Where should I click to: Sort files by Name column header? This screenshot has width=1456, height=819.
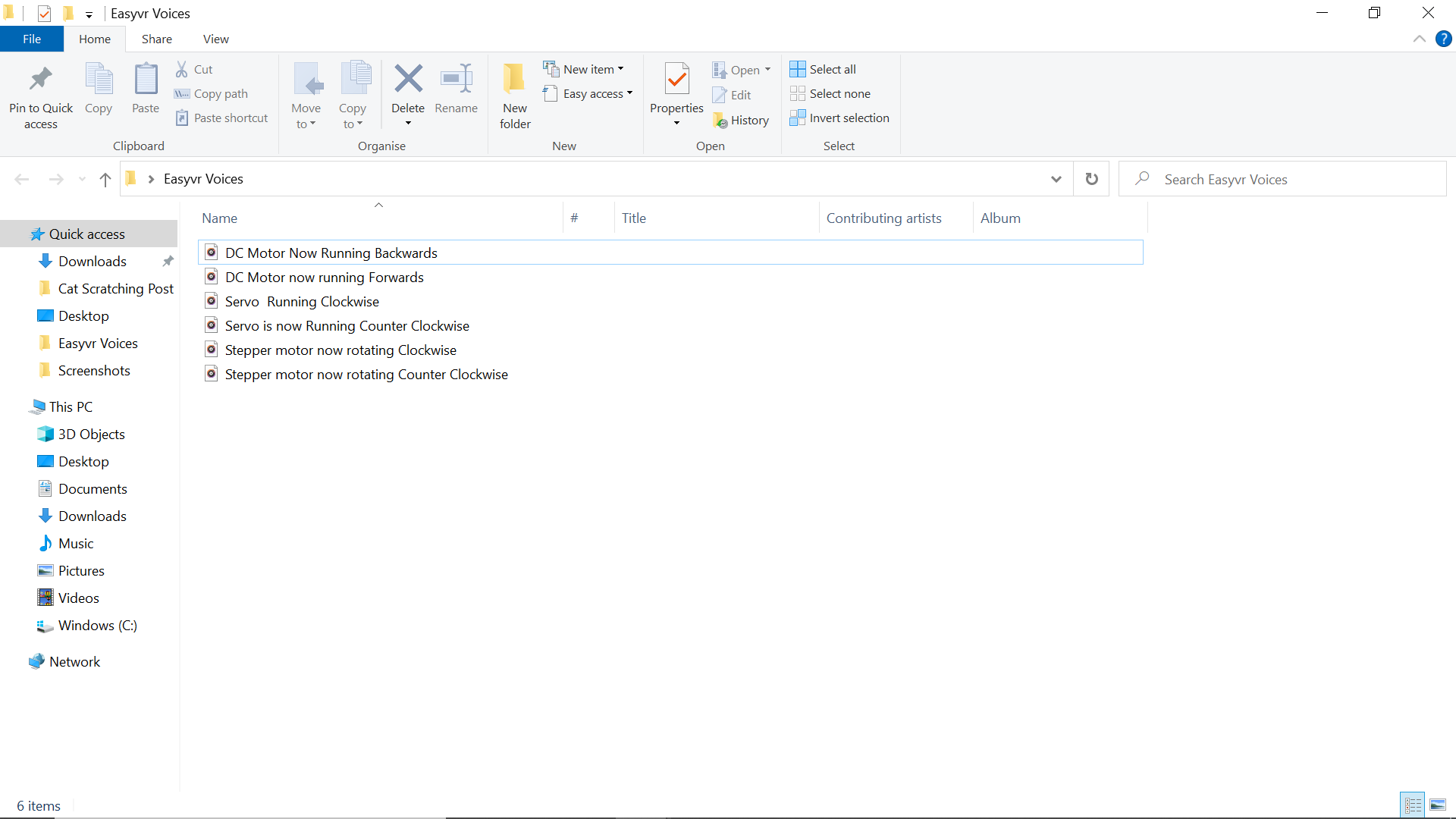tap(220, 218)
